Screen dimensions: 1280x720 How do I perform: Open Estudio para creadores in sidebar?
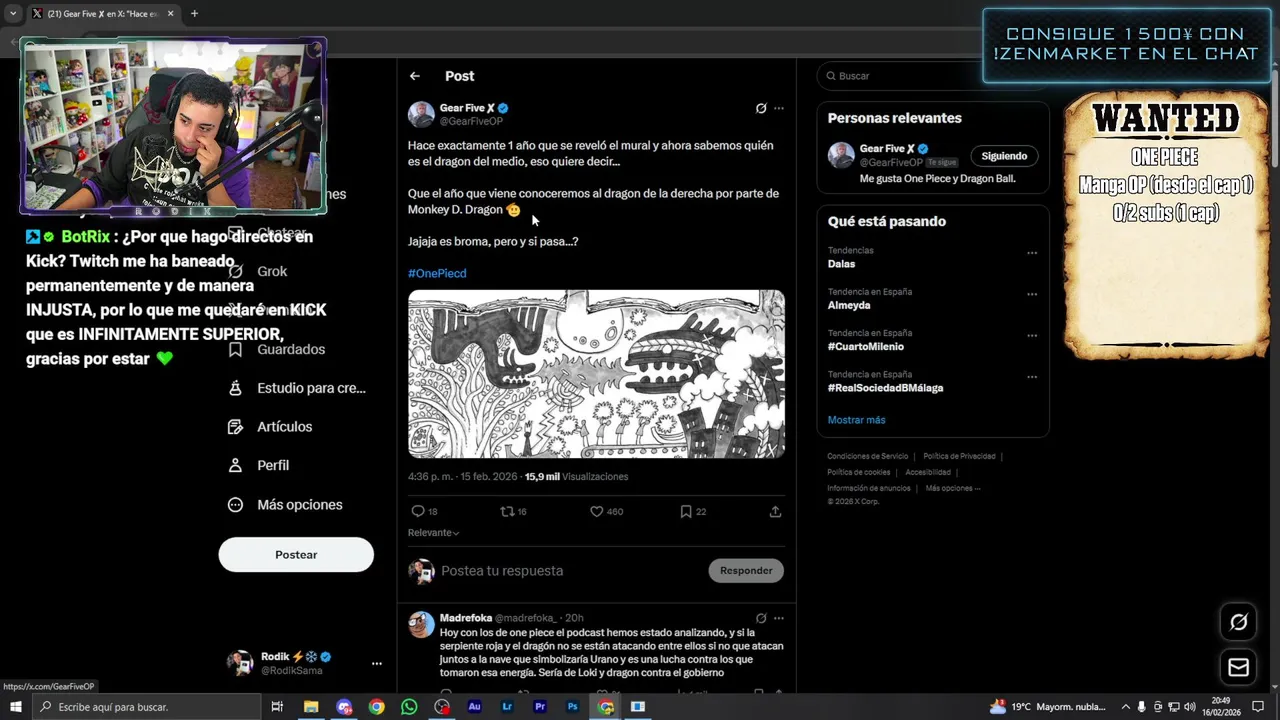(x=311, y=388)
